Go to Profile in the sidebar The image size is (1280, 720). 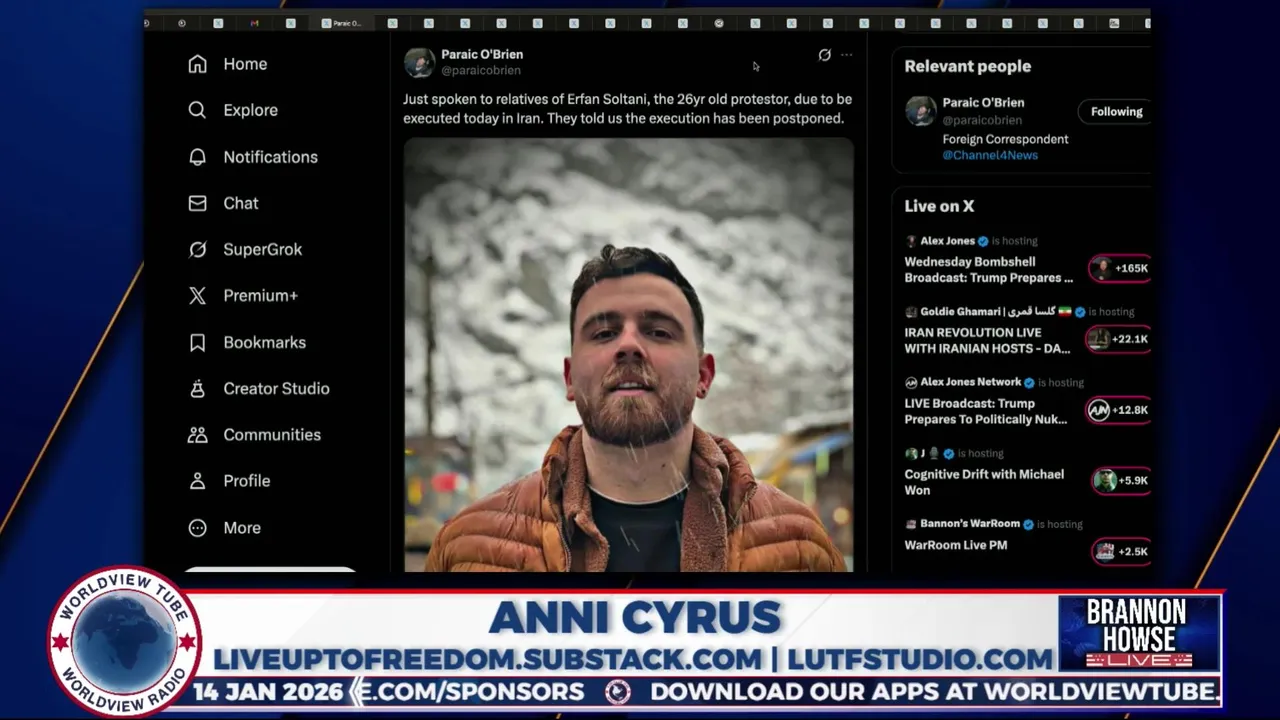click(230, 481)
